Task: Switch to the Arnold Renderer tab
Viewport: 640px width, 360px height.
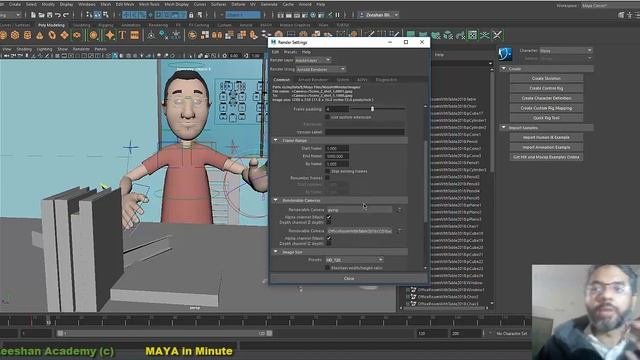Action: point(313,80)
